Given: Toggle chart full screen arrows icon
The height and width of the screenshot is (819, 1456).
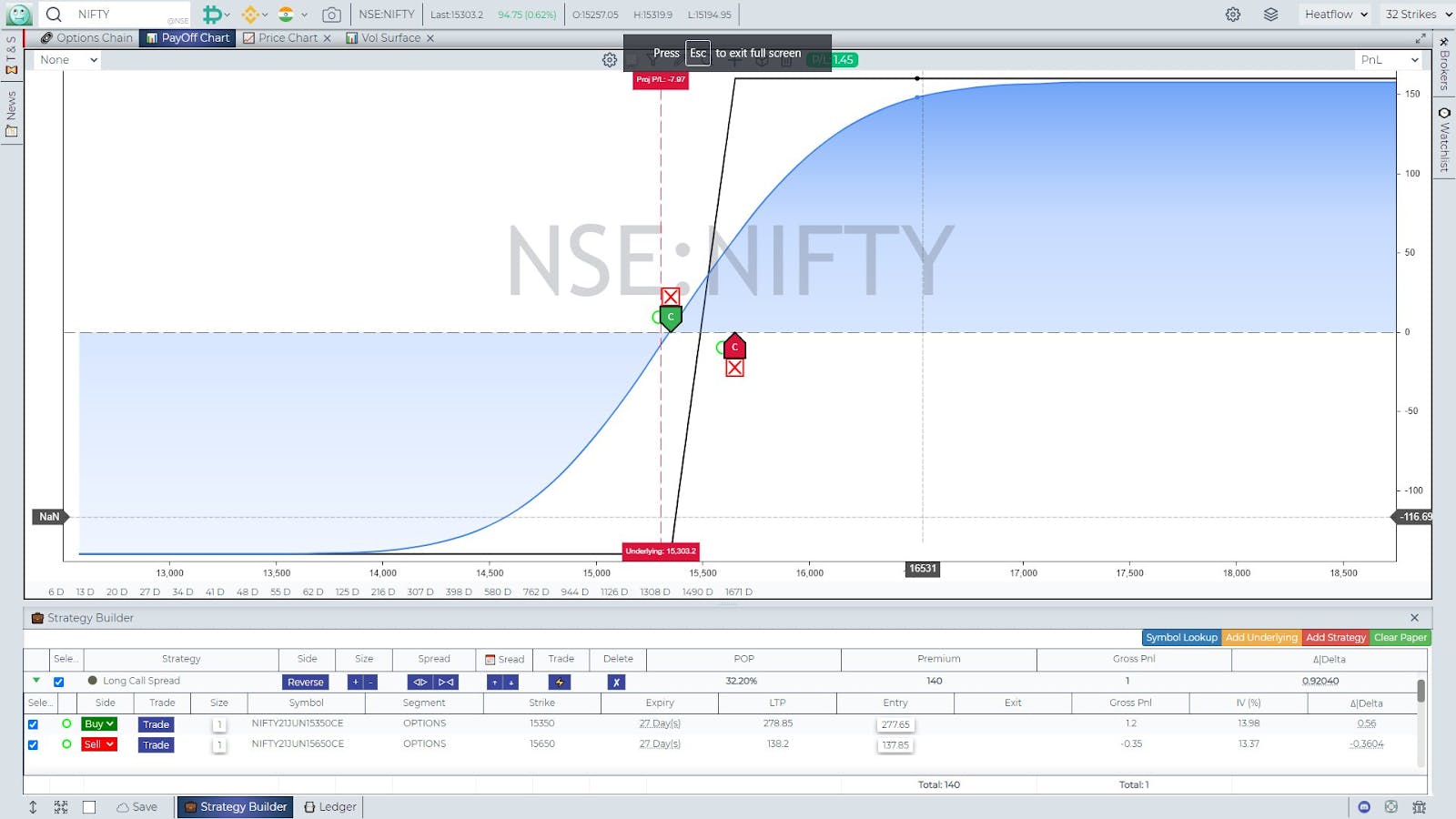Looking at the screenshot, I should [1421, 38].
